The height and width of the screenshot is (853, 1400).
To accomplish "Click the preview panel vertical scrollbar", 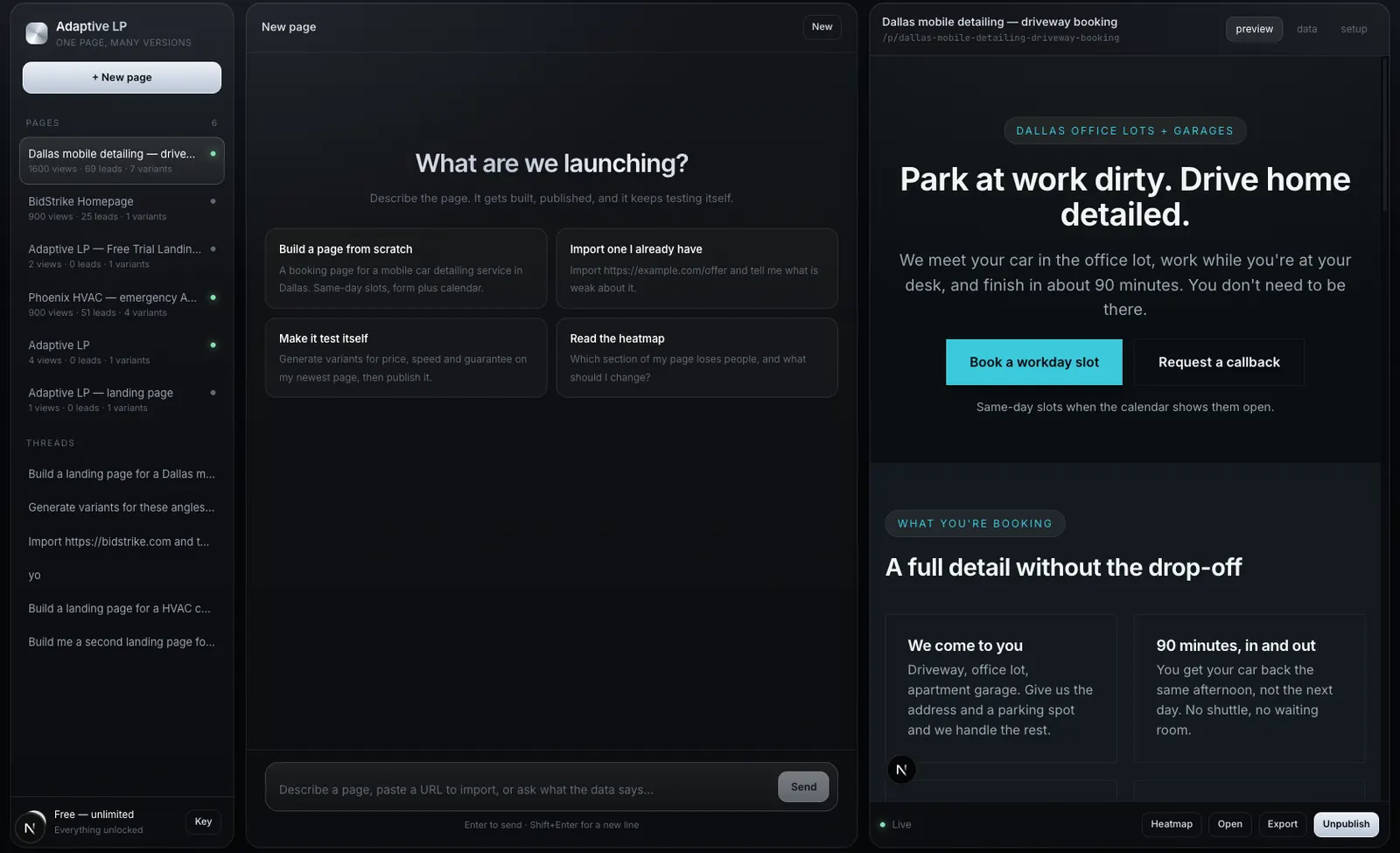I will (1385, 134).
